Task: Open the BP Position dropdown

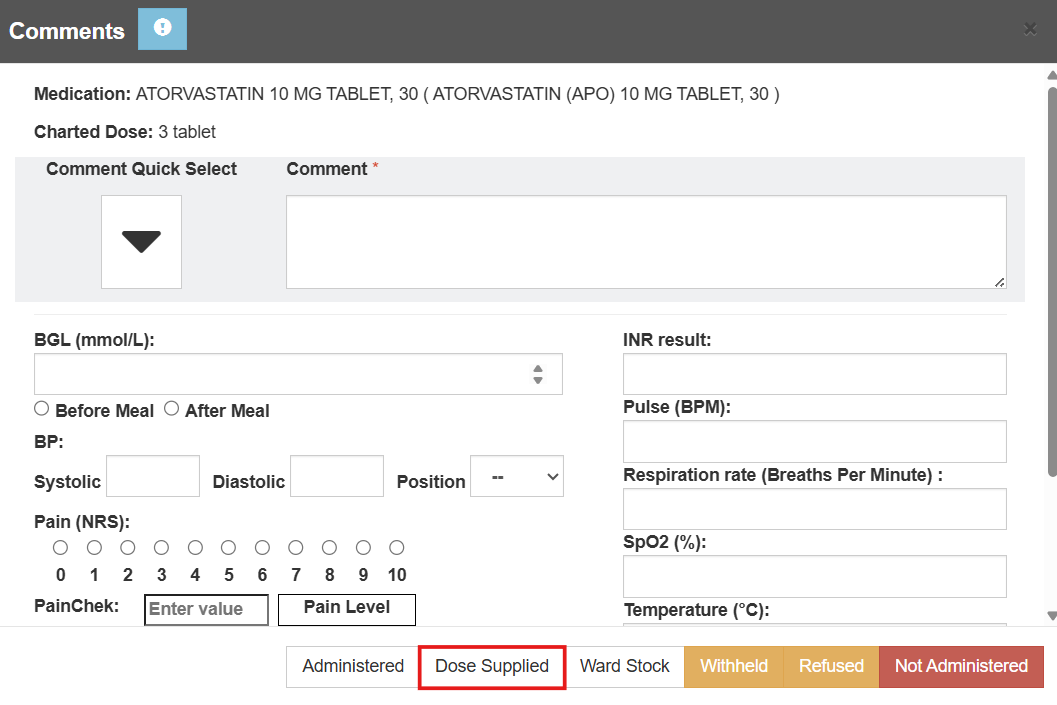Action: (517, 477)
